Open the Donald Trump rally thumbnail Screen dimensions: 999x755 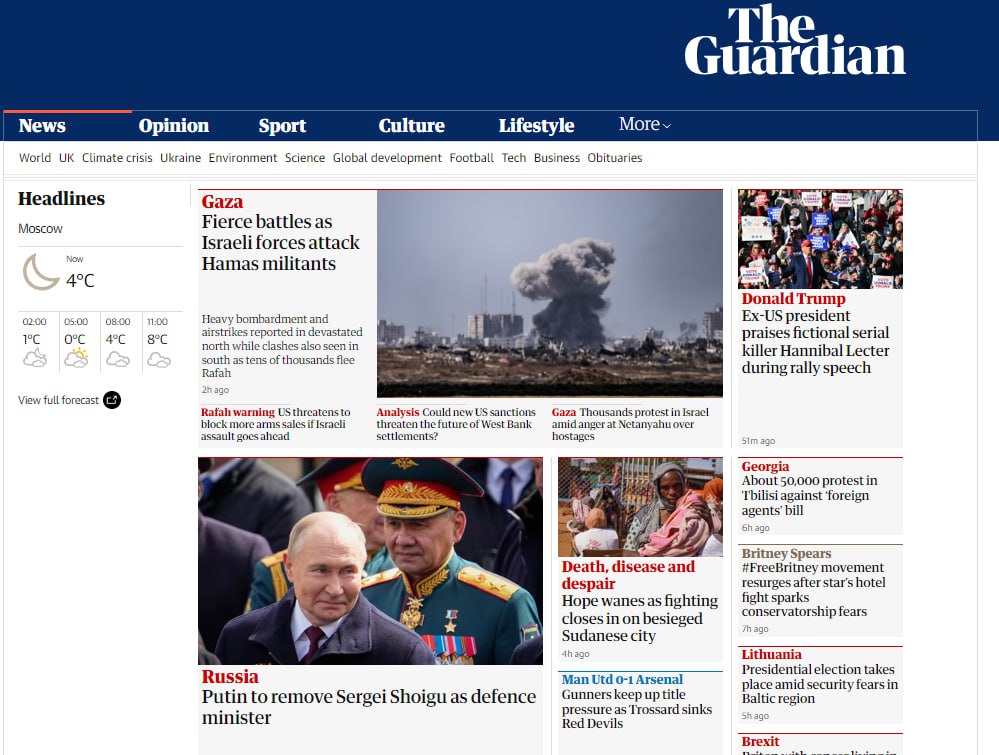tap(821, 239)
